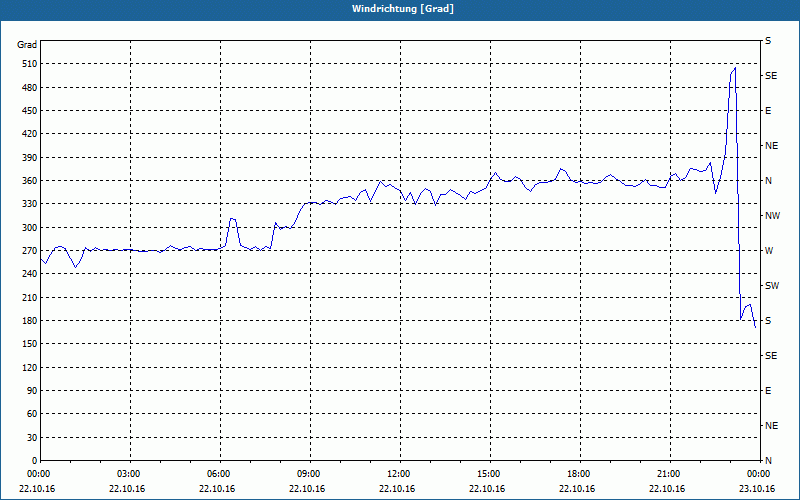
Task: Click the 60 y-axis value
Action: pyautogui.click(x=32, y=414)
